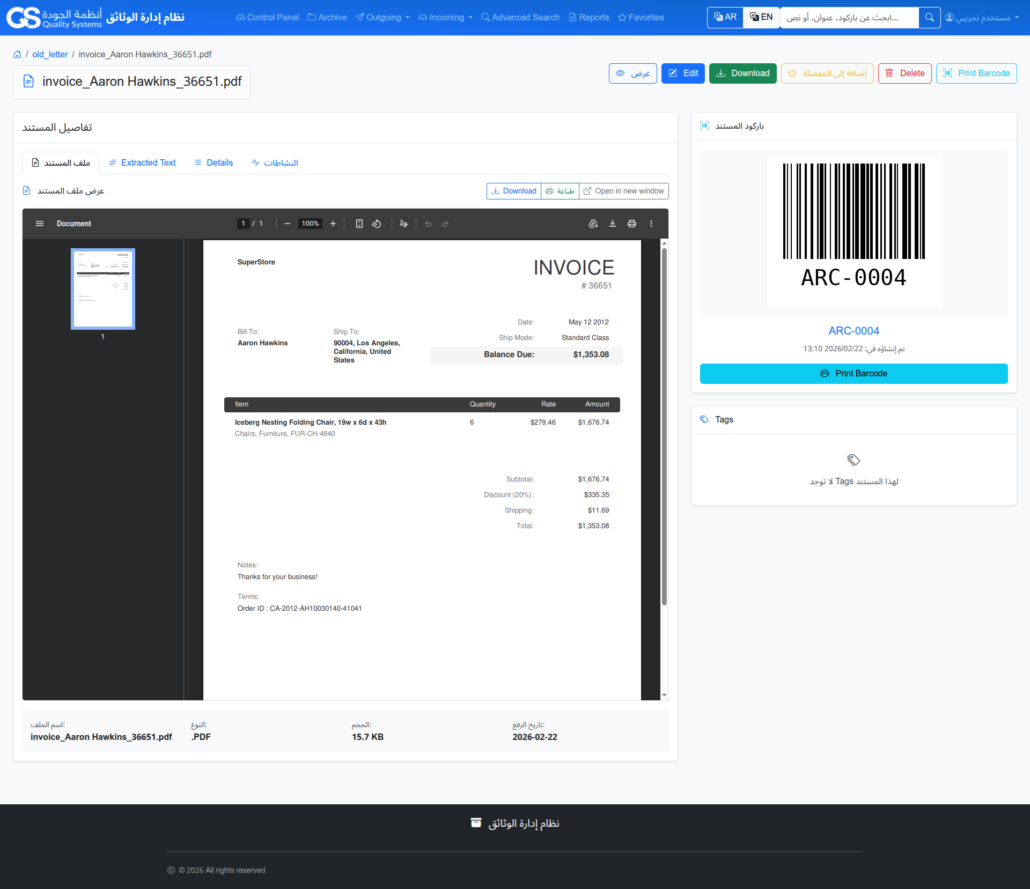Open the viewer's three-dot more options menu

click(650, 223)
